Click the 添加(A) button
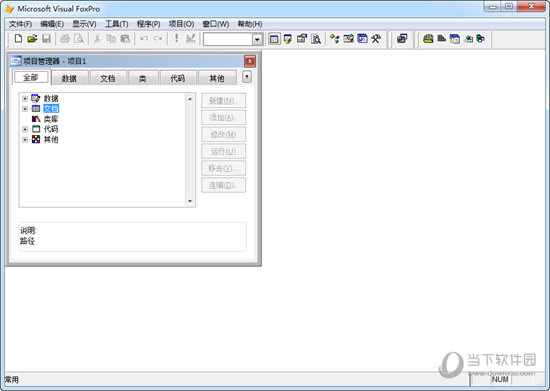This screenshot has height=391, width=550. pos(223,117)
